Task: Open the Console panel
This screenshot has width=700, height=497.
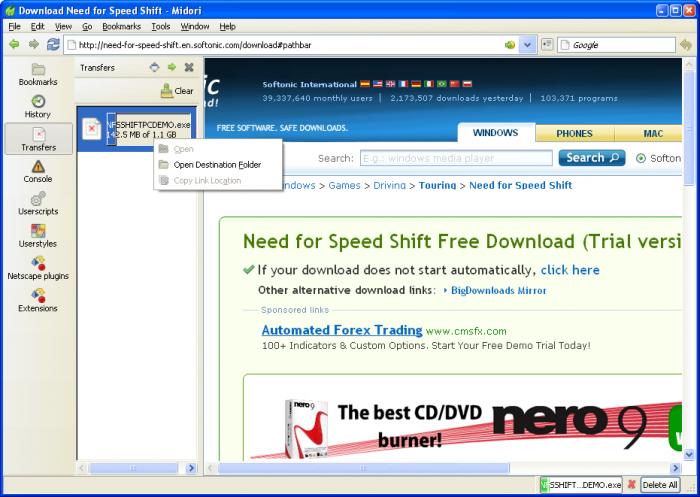Action: tap(38, 171)
